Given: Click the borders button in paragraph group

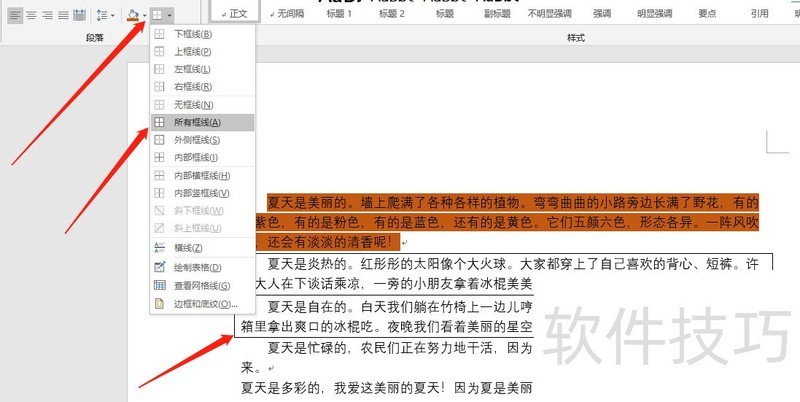Looking at the screenshot, I should pos(158,16).
